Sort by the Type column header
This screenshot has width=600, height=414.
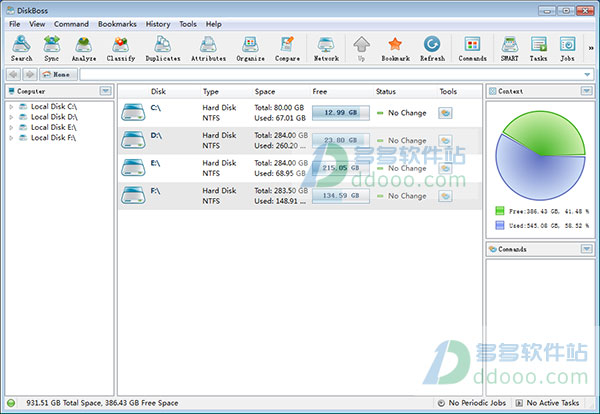(210, 91)
